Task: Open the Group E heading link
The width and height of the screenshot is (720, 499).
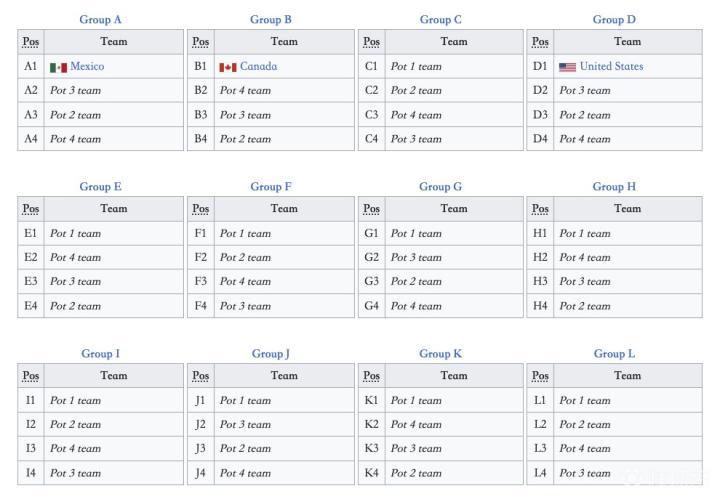Action: 101,186
